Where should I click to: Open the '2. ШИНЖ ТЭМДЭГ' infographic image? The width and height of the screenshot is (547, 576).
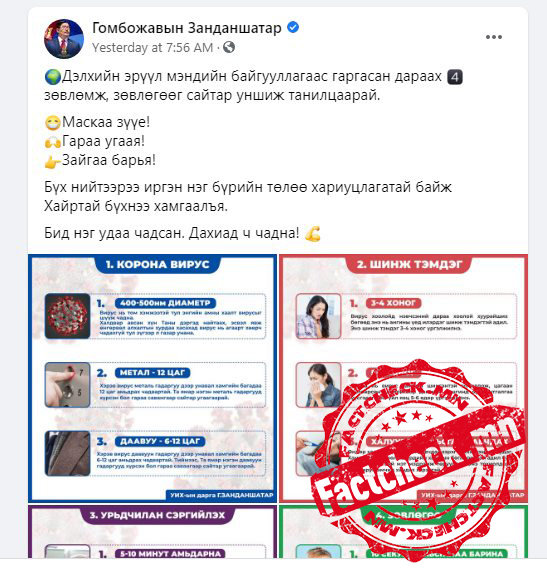[403, 378]
